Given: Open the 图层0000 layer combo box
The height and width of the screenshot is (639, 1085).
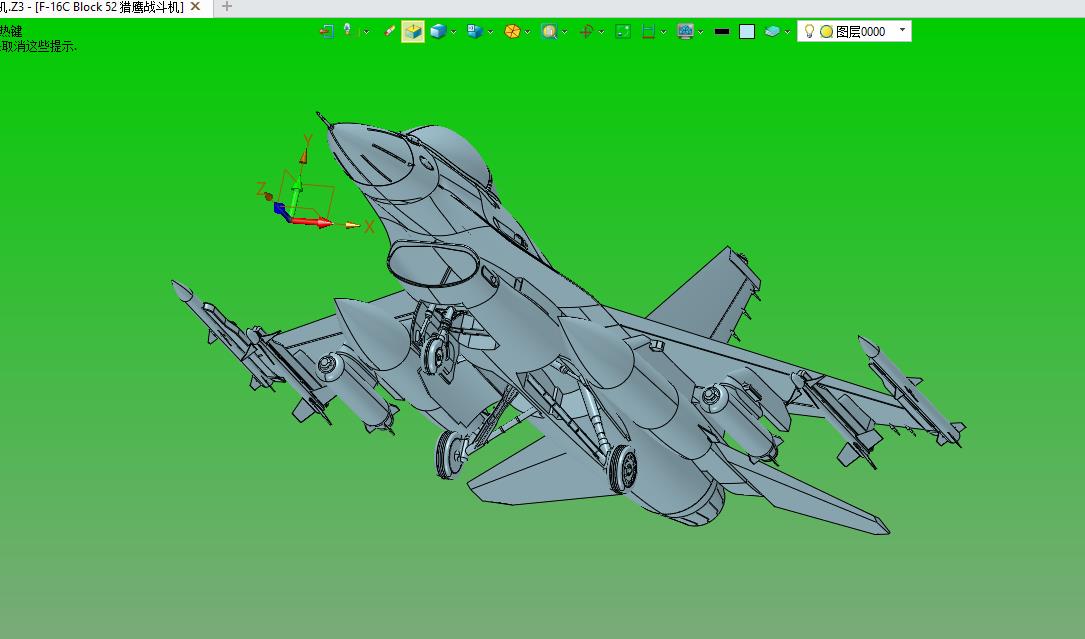Looking at the screenshot, I should (x=854, y=31).
